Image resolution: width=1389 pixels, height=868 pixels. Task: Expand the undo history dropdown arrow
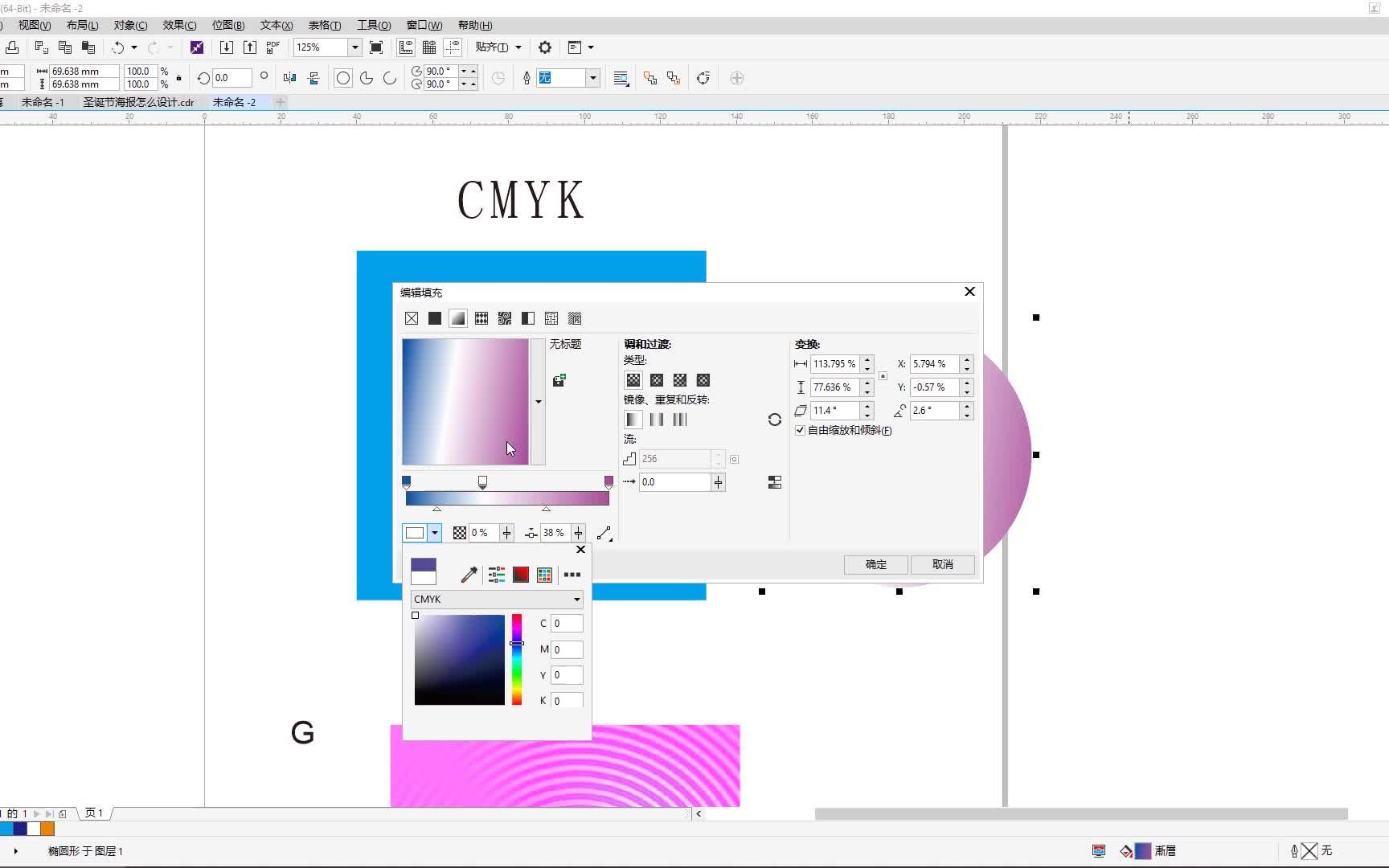coord(134,47)
